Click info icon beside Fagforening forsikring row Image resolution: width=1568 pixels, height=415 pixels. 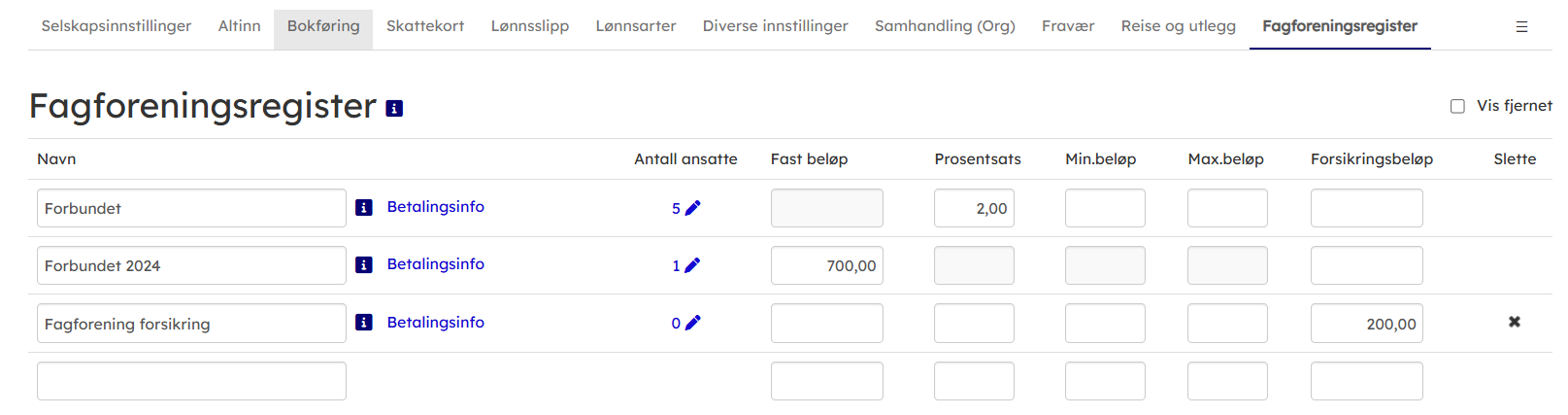click(364, 323)
